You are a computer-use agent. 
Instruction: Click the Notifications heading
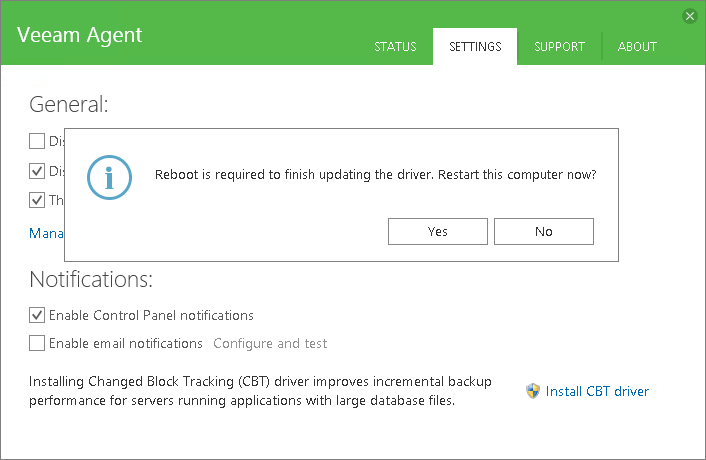coord(91,279)
